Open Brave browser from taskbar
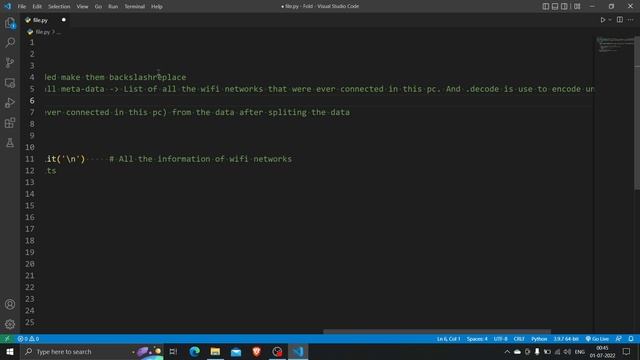640x360 pixels. pyautogui.click(x=256, y=351)
